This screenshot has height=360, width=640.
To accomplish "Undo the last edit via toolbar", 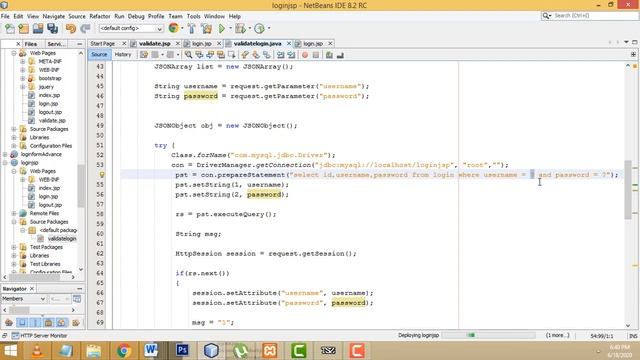I will point(71,29).
